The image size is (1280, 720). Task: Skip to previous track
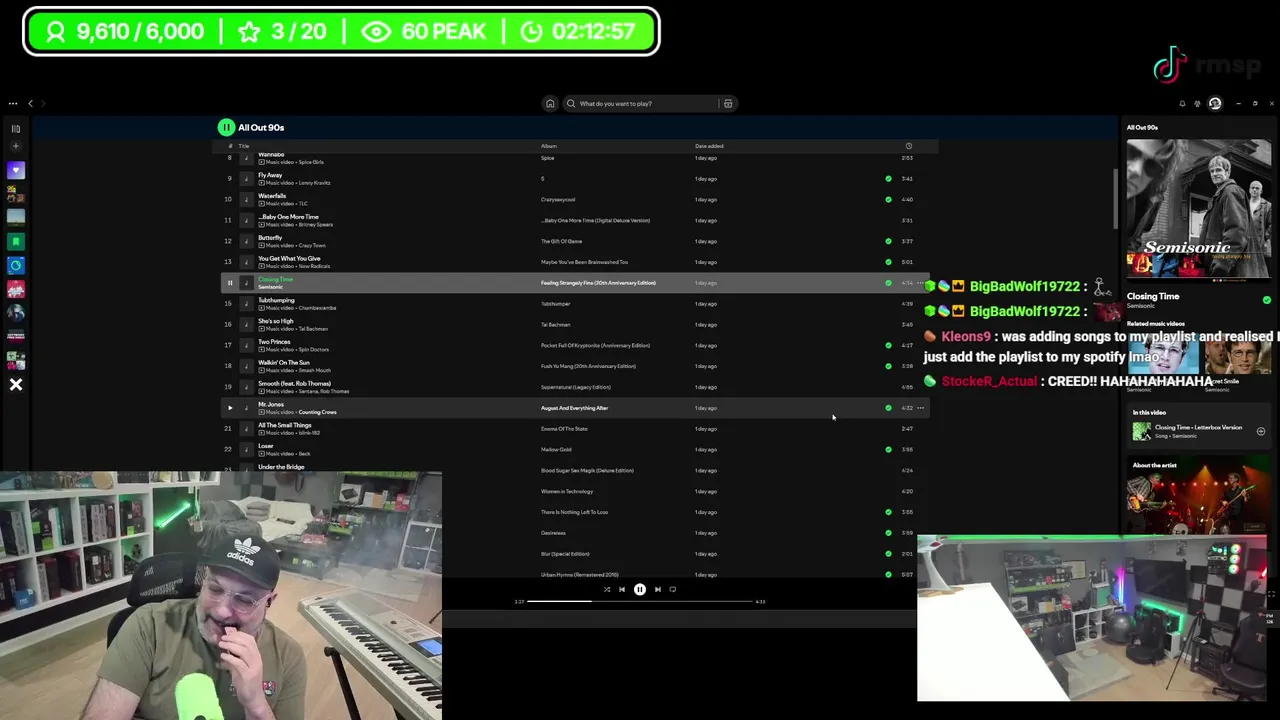click(x=622, y=589)
